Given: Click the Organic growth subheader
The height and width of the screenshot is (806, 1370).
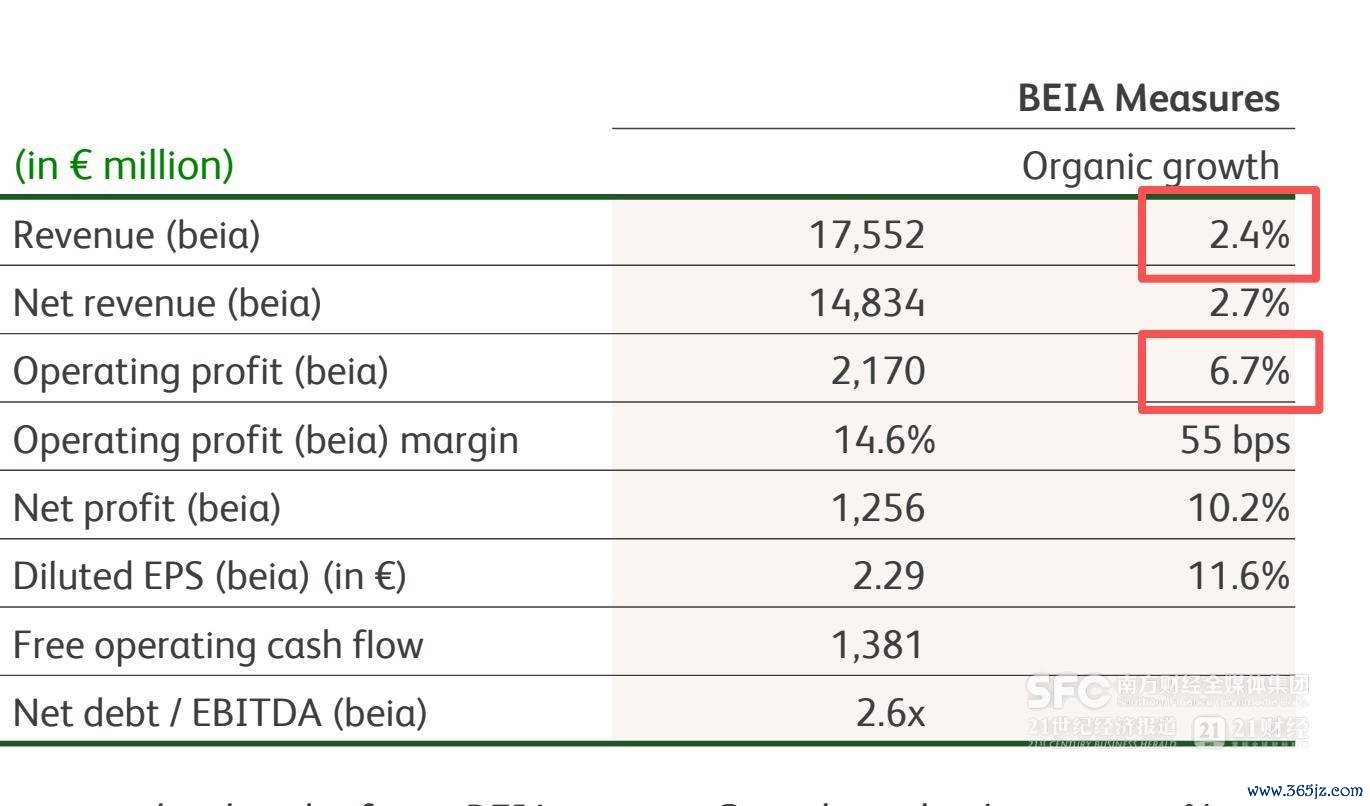Looking at the screenshot, I should [x=1150, y=166].
